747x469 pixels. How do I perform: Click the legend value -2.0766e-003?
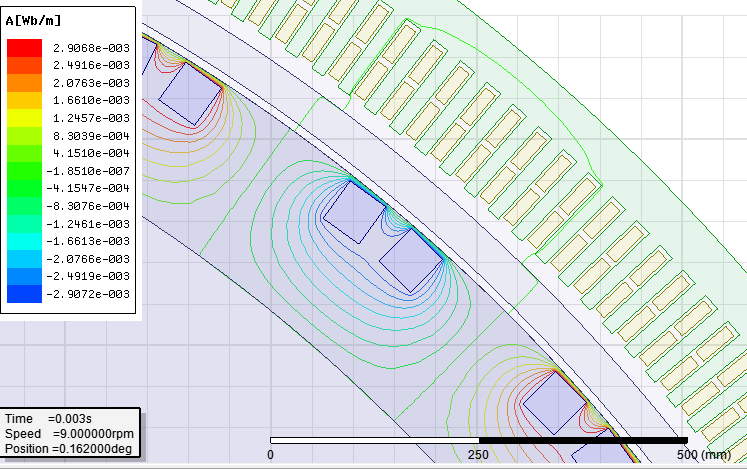[x=88, y=259]
